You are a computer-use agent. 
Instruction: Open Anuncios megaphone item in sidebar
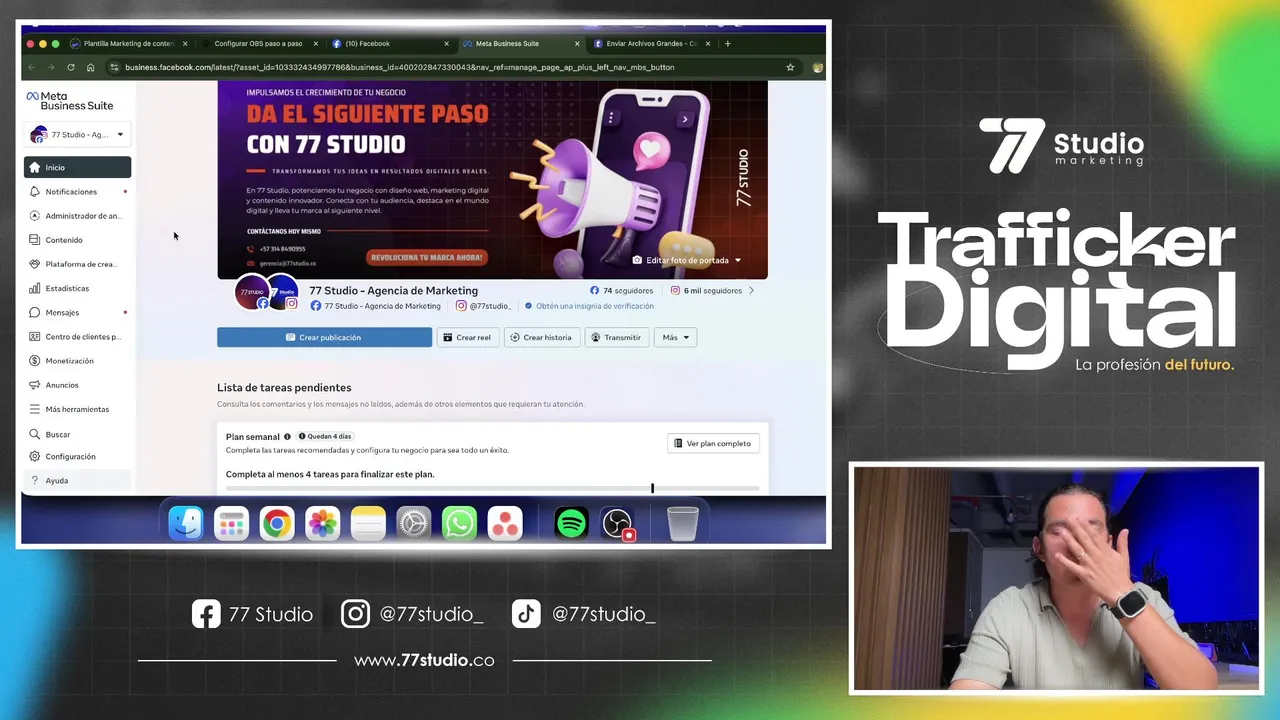77,385
